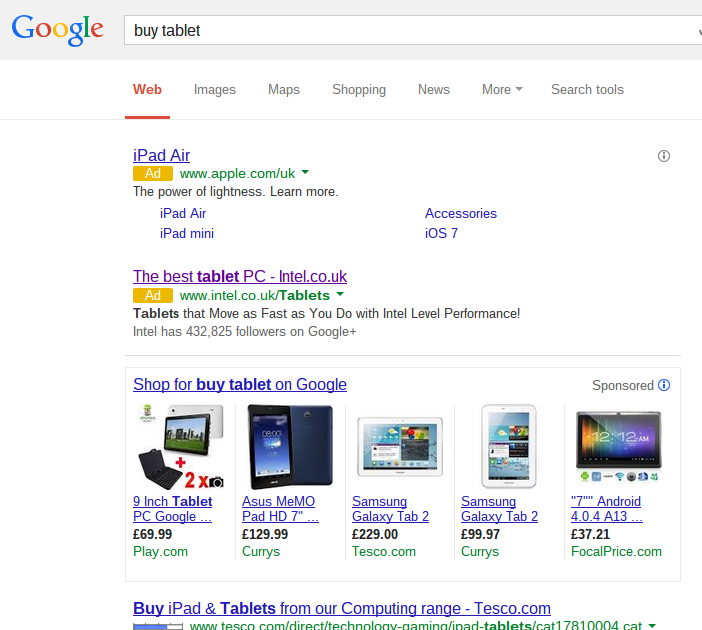702x630 pixels.
Task: Select the Web tab
Action: [147, 90]
